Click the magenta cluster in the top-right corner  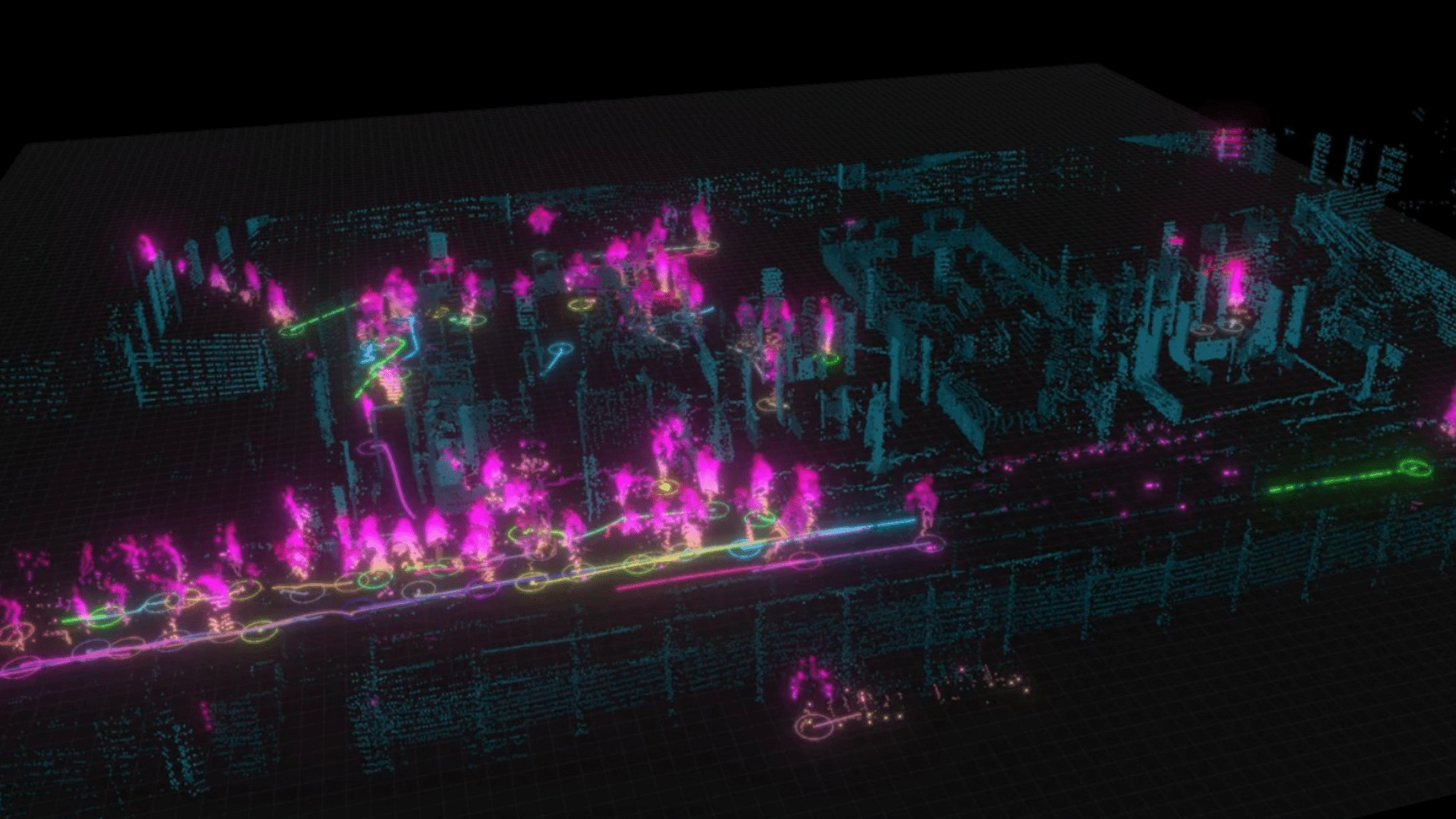(1228, 142)
